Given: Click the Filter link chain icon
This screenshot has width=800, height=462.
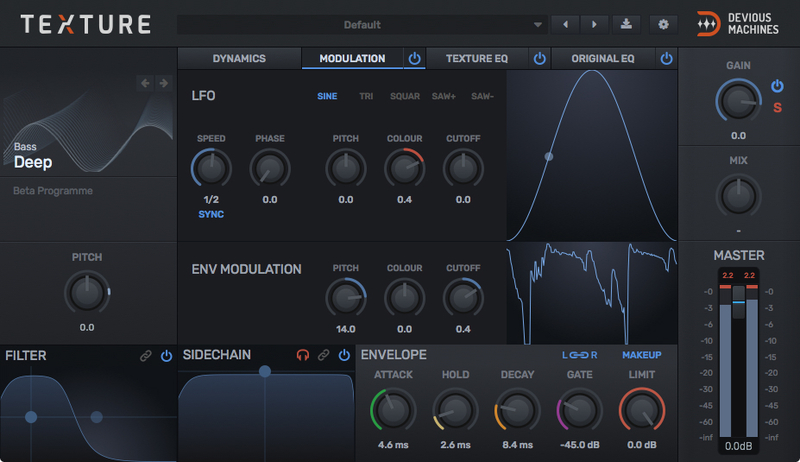Looking at the screenshot, I should click(145, 355).
